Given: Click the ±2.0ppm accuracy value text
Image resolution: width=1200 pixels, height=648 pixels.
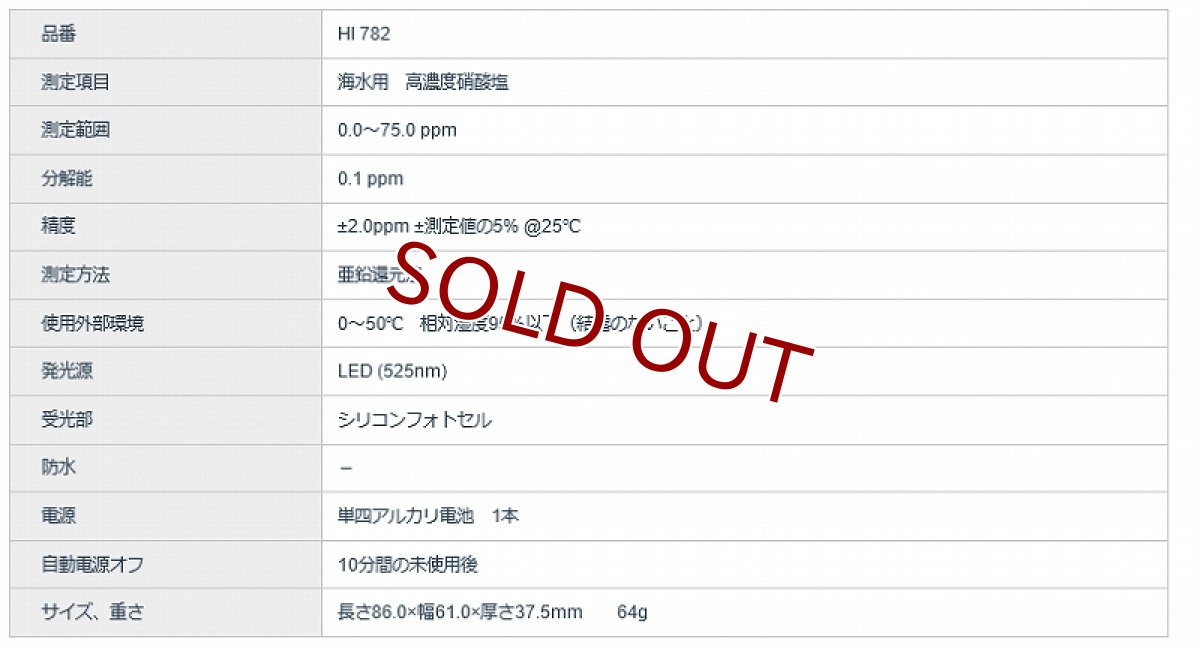Looking at the screenshot, I should point(458,227).
